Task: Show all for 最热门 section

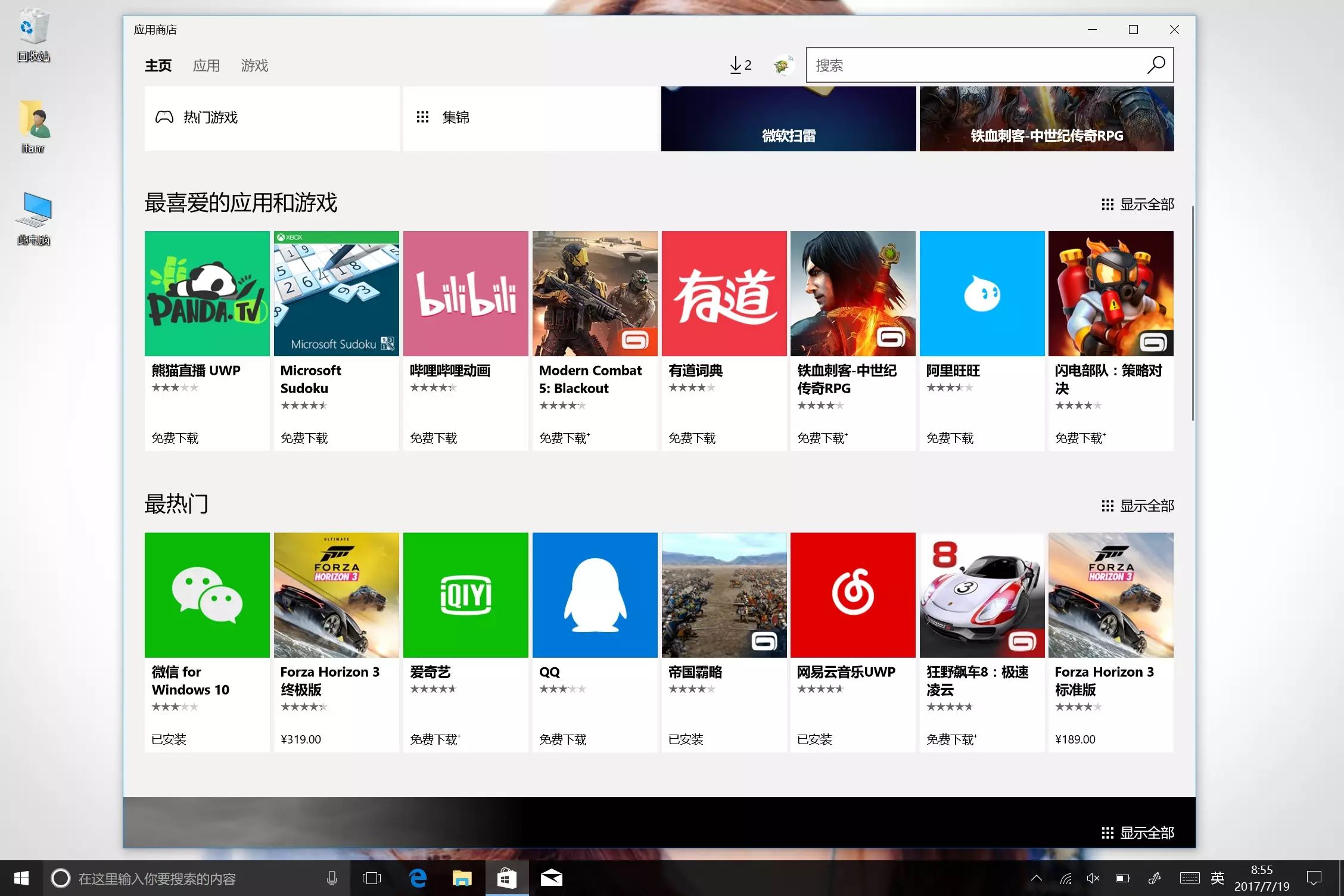Action: (x=1138, y=506)
